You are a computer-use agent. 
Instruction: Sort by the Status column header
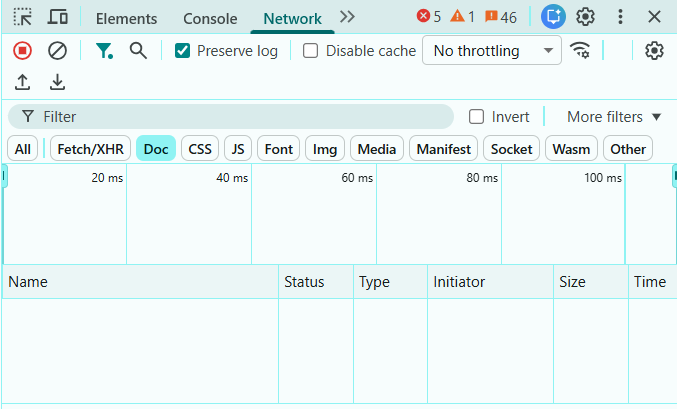(316, 282)
